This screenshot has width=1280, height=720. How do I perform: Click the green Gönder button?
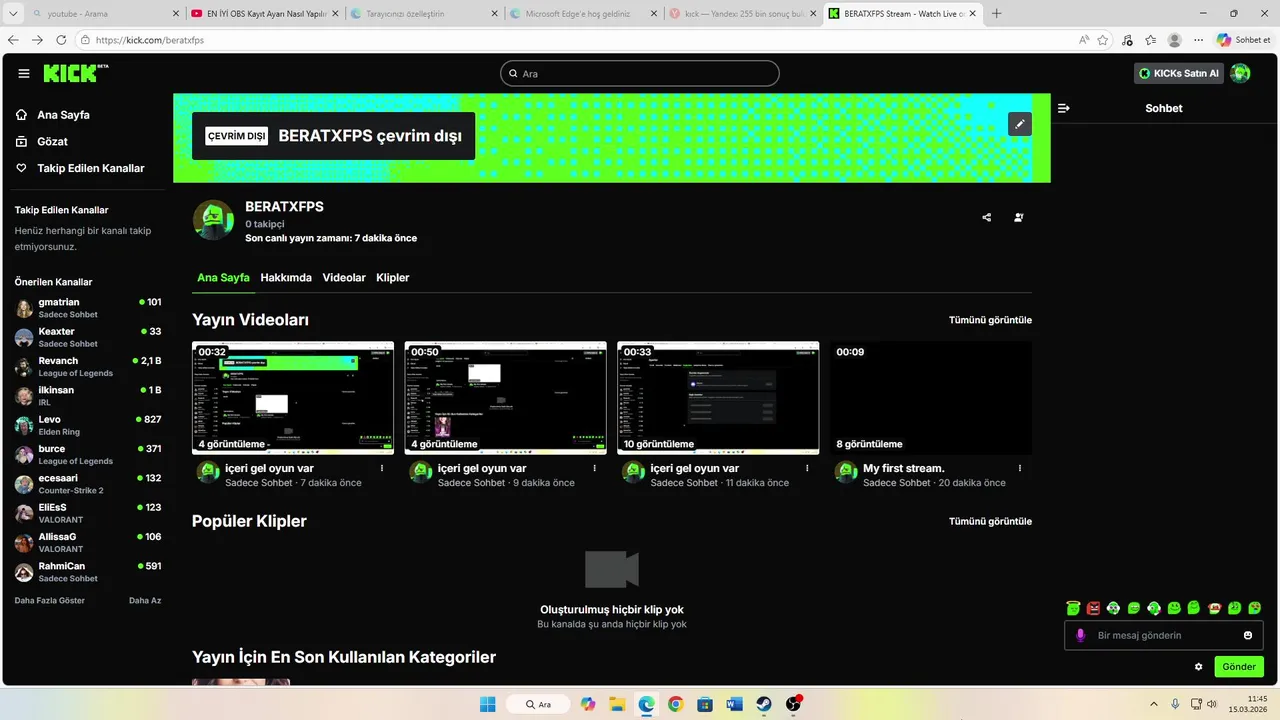(1239, 667)
